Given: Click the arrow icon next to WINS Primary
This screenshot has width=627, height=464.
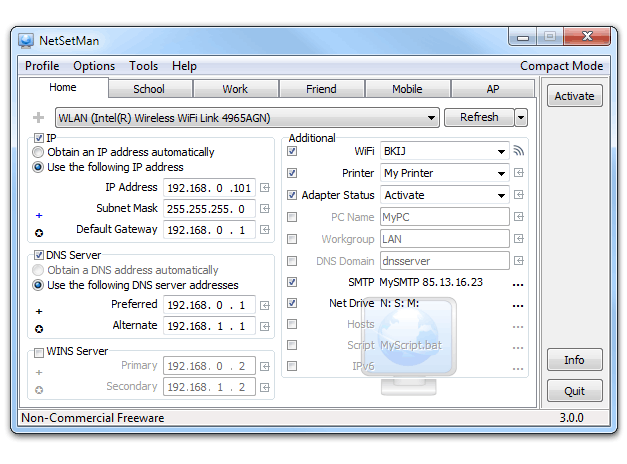Looking at the screenshot, I should [265, 366].
